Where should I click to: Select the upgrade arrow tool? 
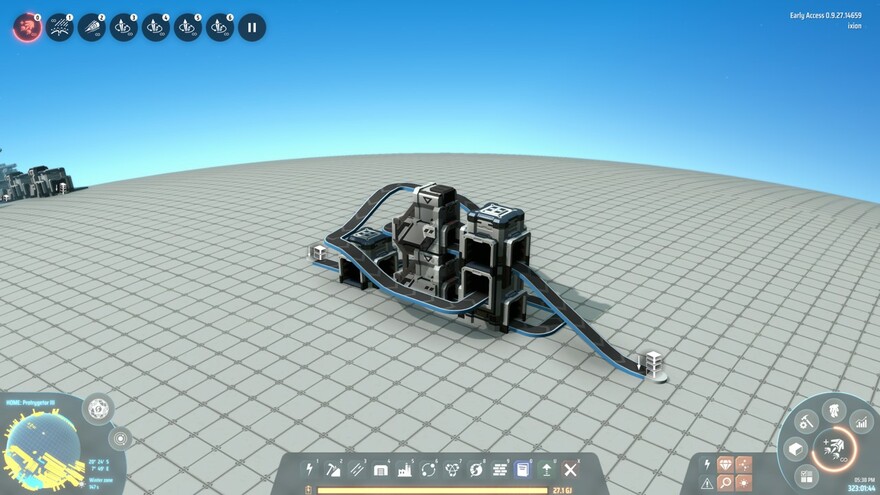click(x=547, y=469)
